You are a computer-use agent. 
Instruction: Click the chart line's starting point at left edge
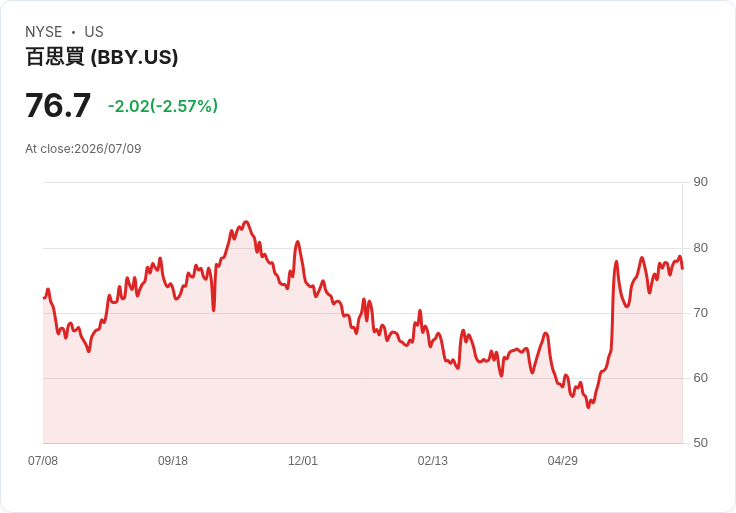[x=44, y=298]
